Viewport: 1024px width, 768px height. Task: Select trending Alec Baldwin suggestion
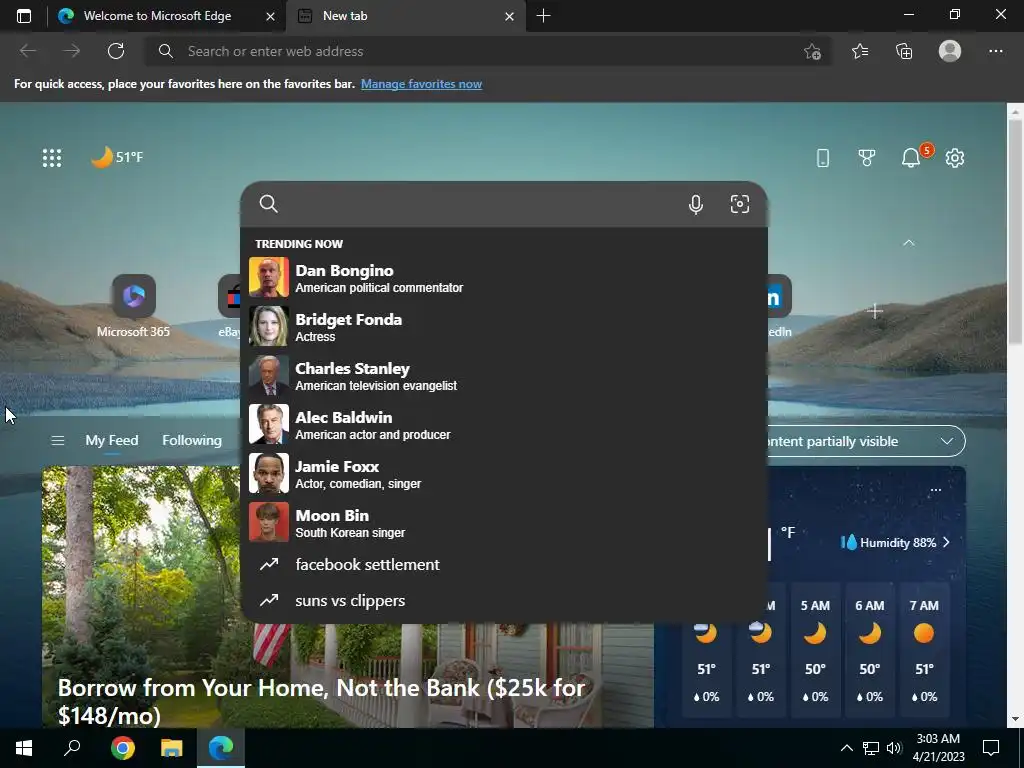(504, 424)
